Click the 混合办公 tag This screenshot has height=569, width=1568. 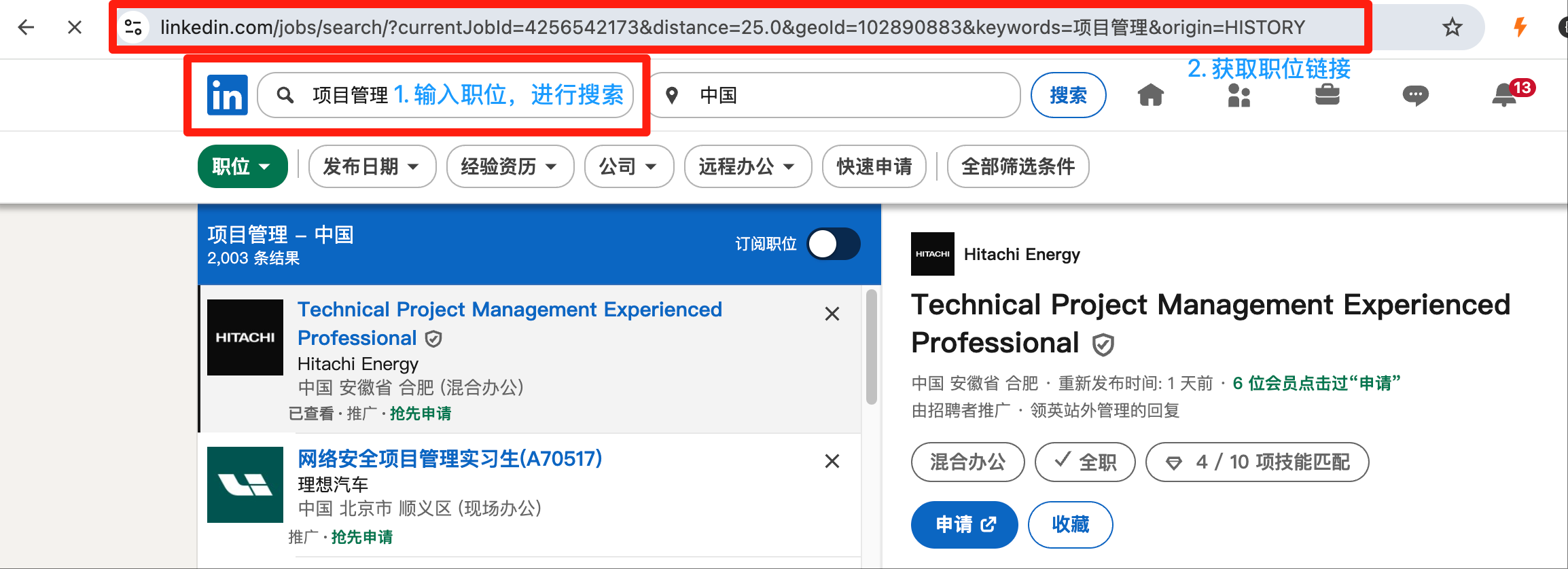968,462
